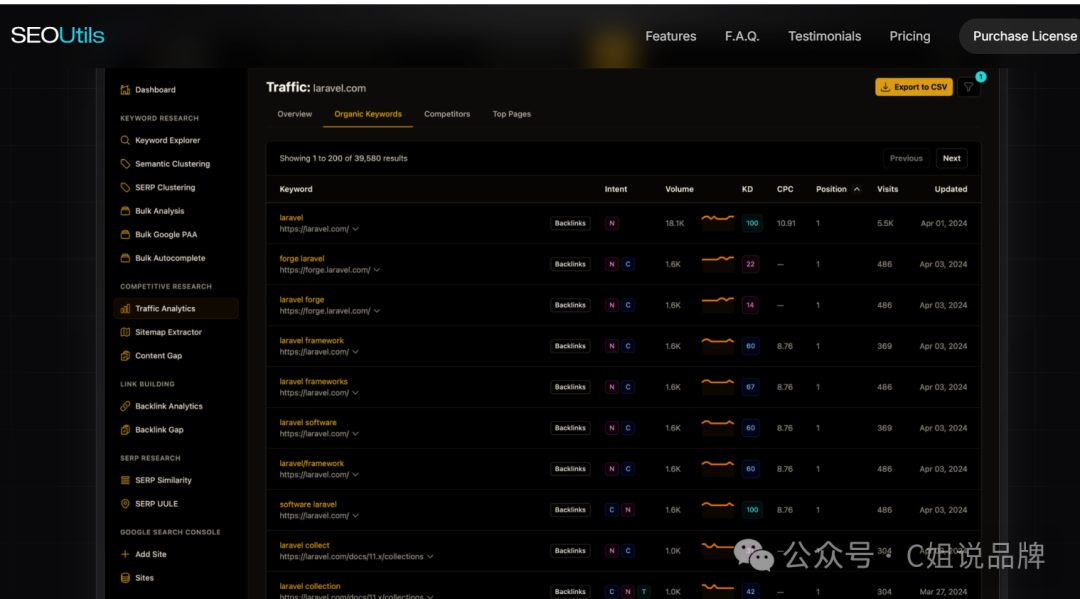Click Bulk Analysis folder icon

125,211
